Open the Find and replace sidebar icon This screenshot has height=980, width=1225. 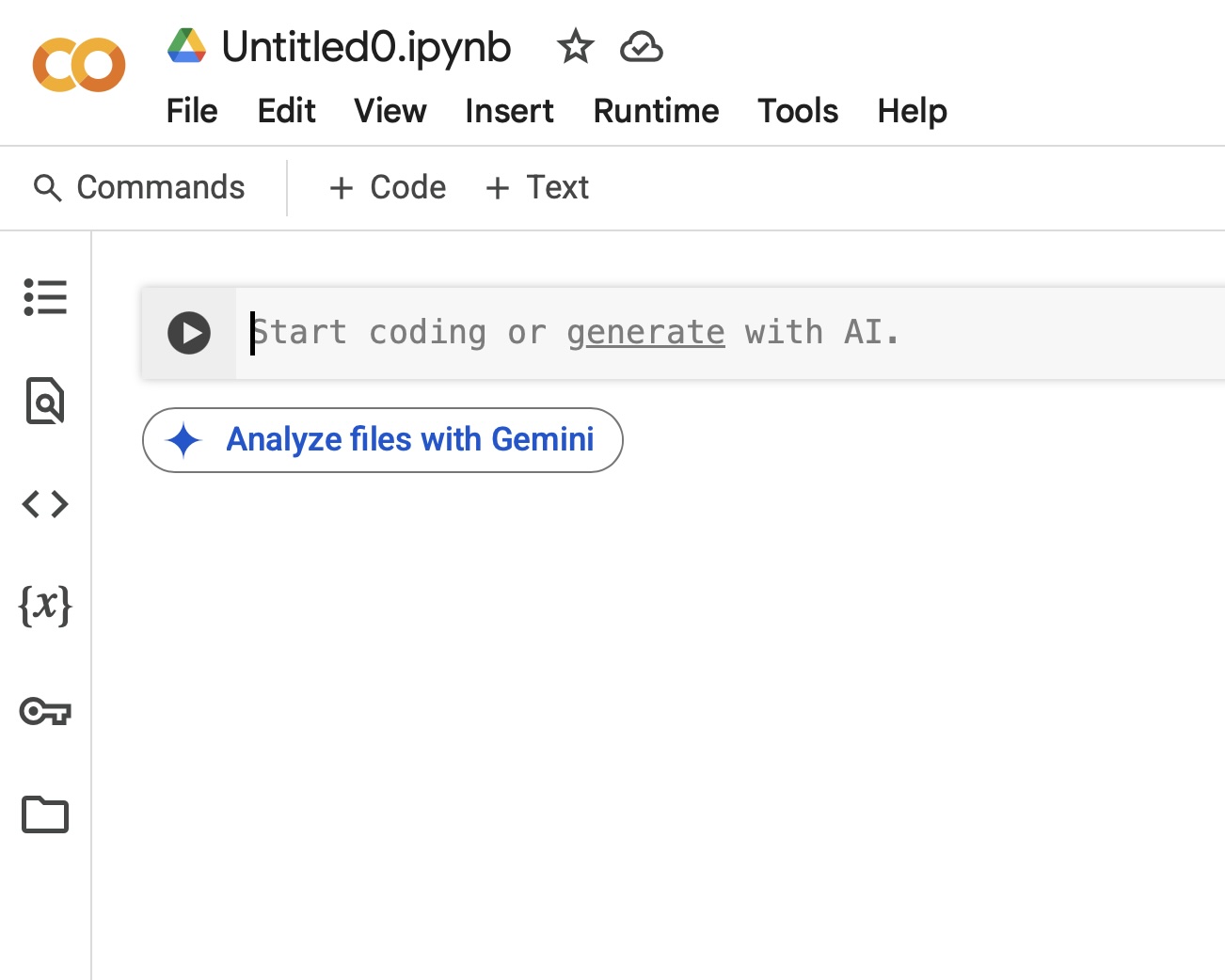[45, 401]
